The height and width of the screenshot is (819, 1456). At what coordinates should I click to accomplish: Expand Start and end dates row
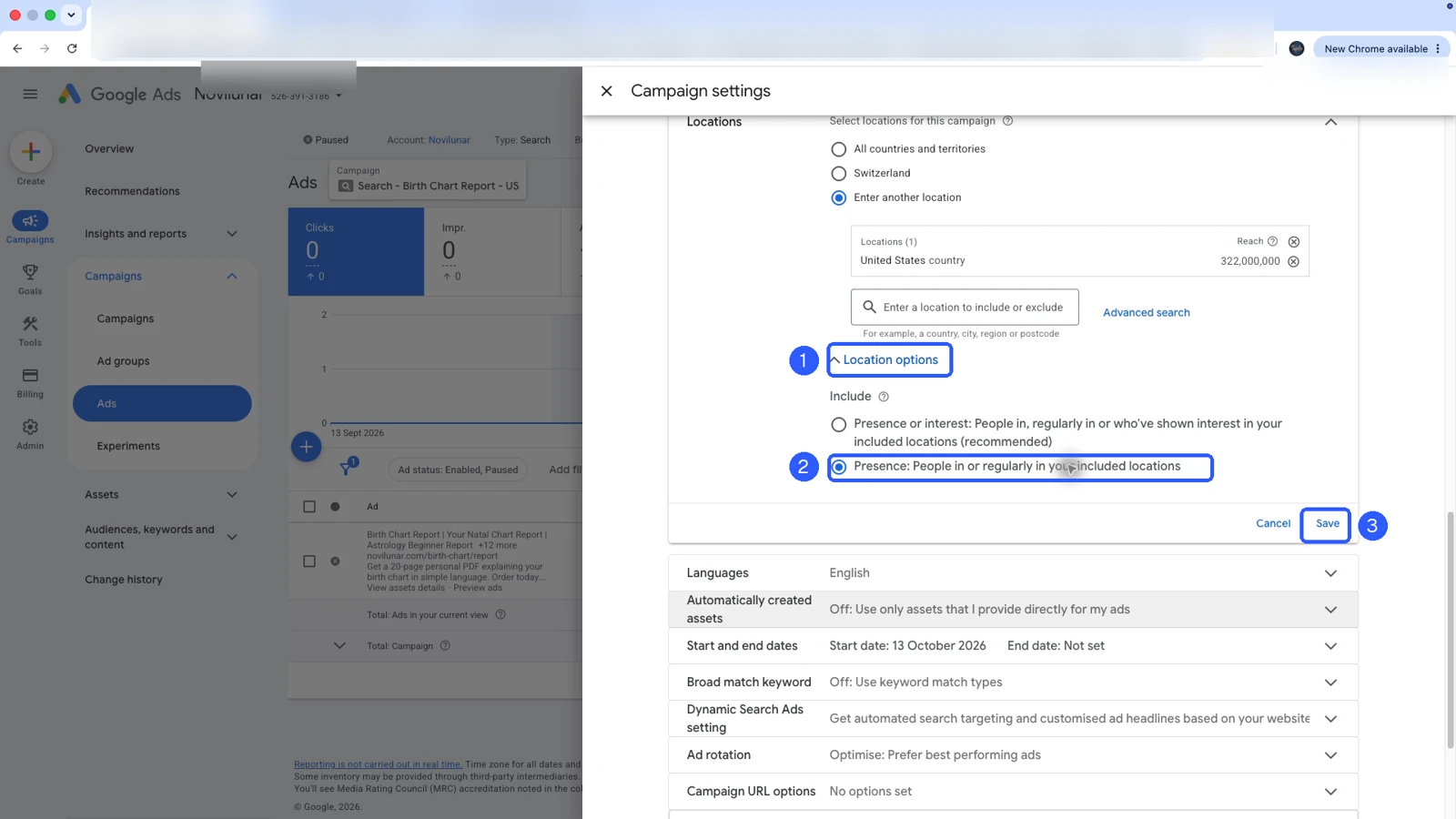pos(1013,646)
